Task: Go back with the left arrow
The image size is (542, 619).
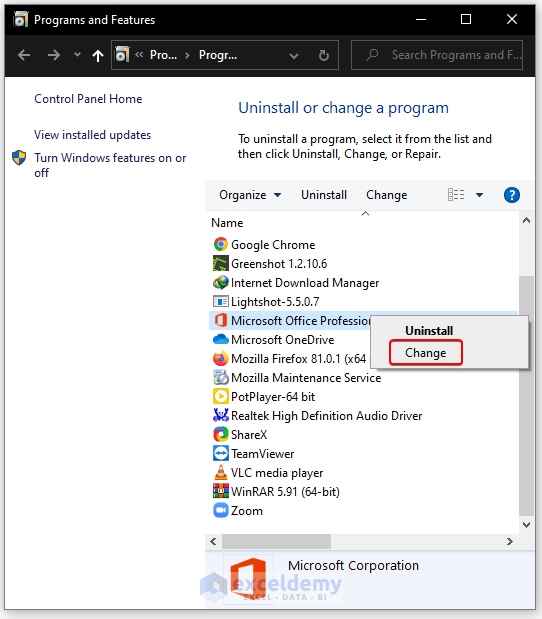Action: pyautogui.click(x=24, y=55)
